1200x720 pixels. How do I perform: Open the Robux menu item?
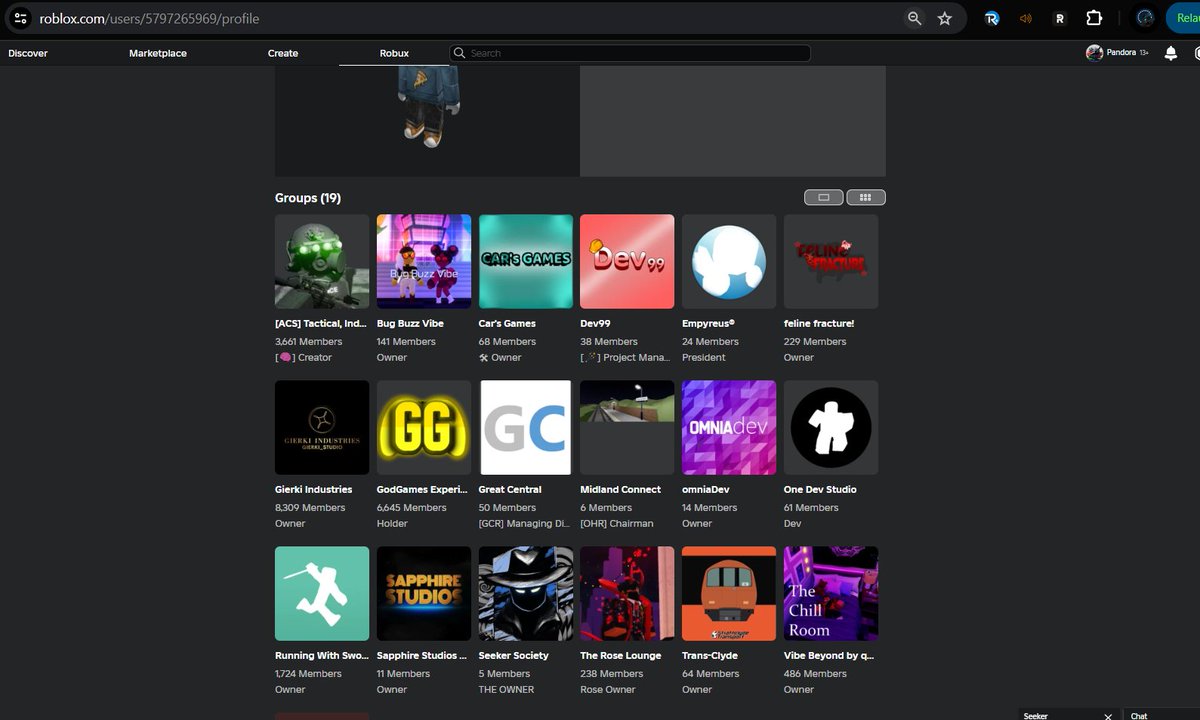click(x=394, y=53)
